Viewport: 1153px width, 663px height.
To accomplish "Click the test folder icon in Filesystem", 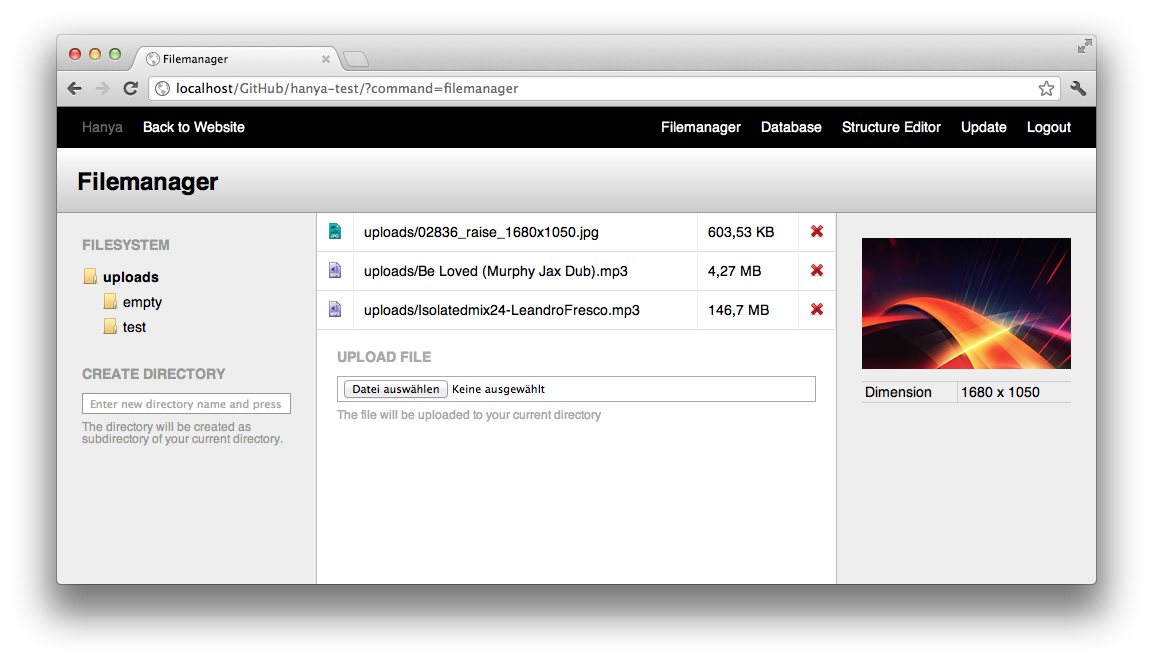I will click(111, 326).
